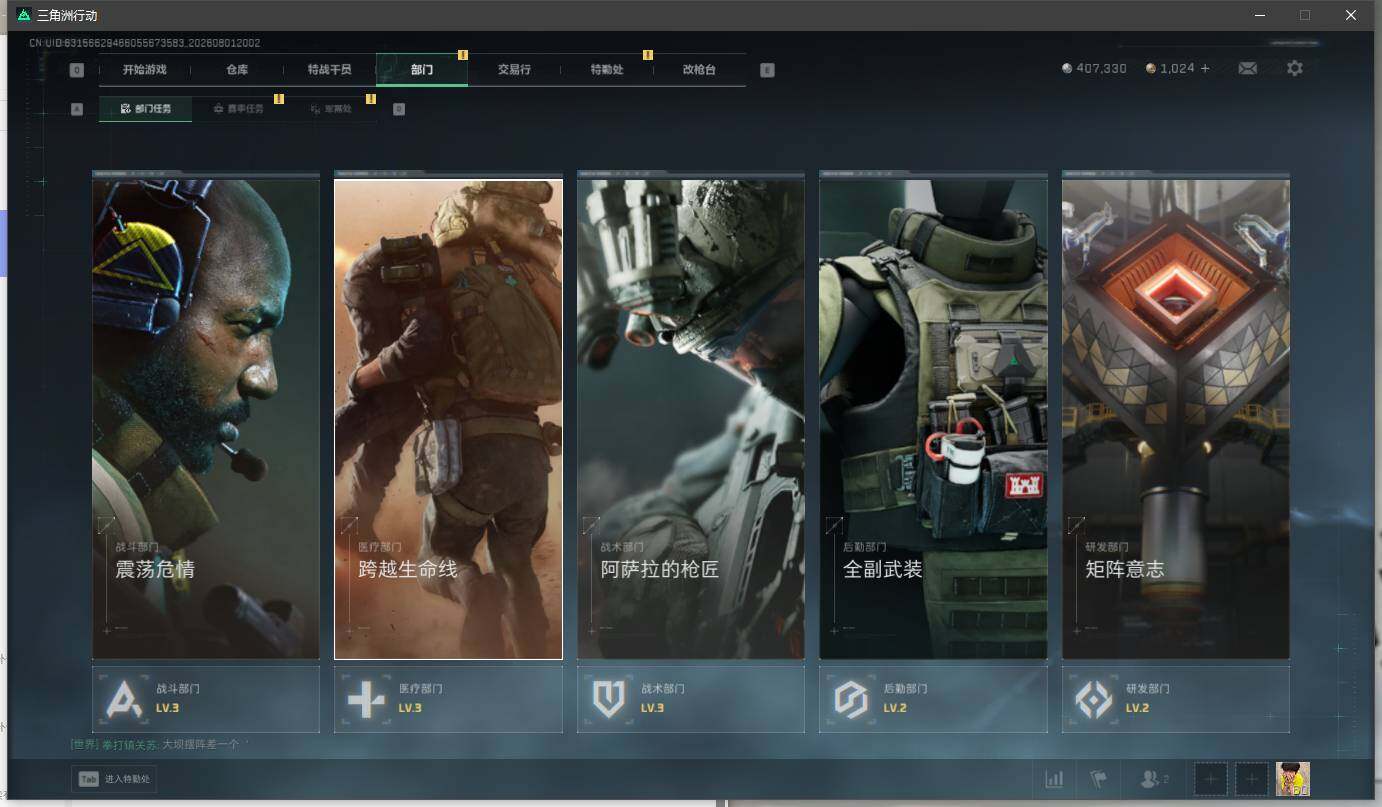Open the 矩阵意志 mission card

click(1175, 418)
